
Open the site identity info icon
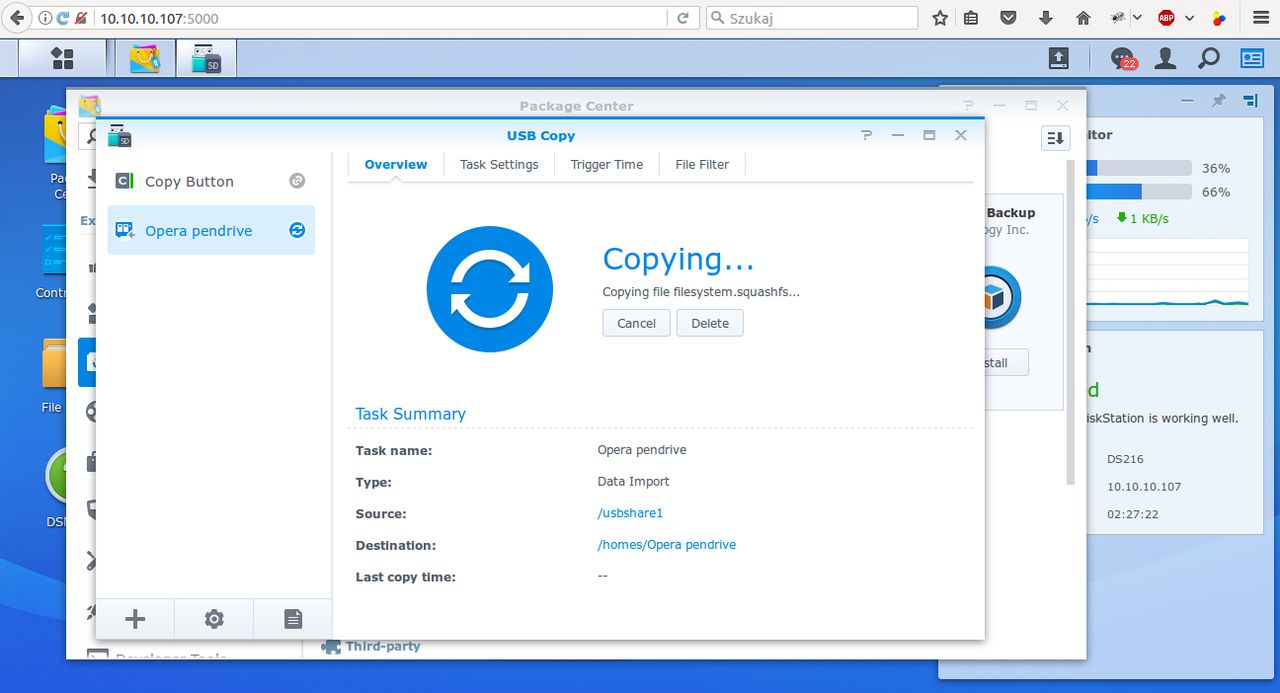[x=45, y=18]
